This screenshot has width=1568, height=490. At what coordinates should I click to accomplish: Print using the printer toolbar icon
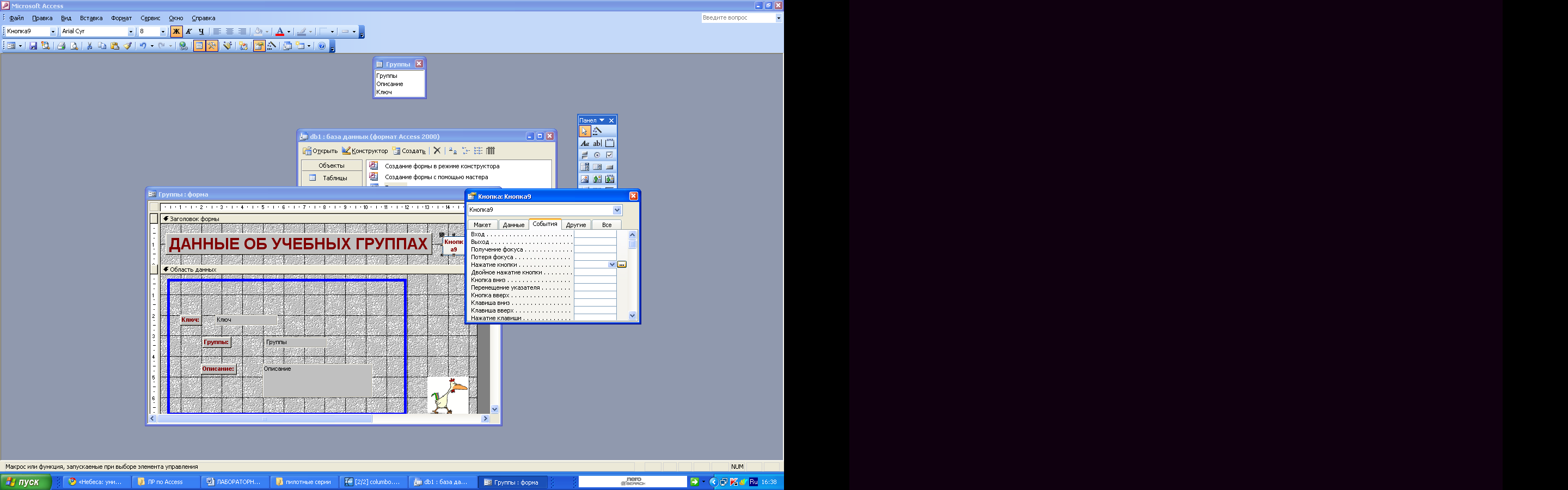pyautogui.click(x=61, y=46)
